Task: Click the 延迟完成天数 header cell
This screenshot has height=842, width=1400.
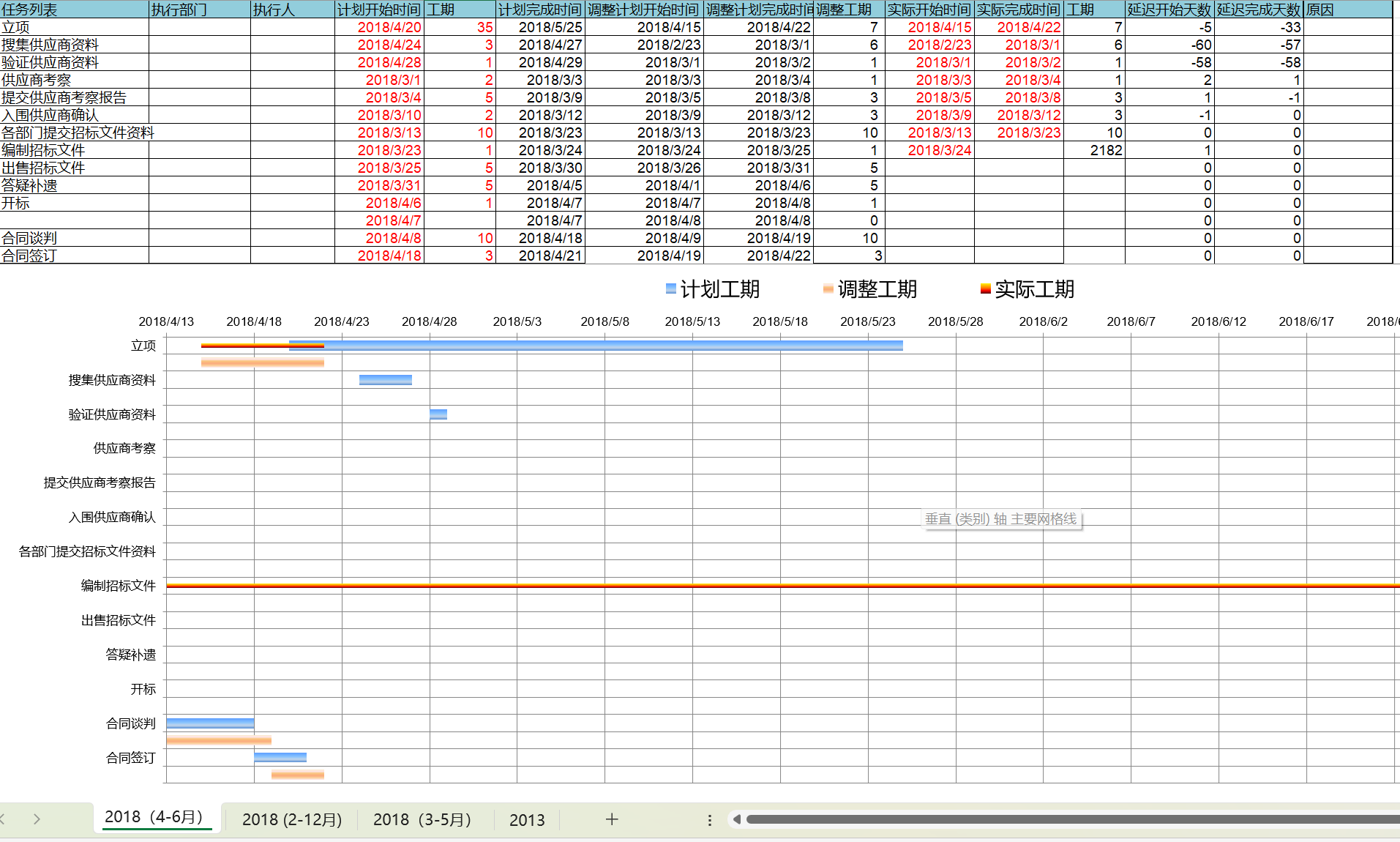Action: [1259, 10]
